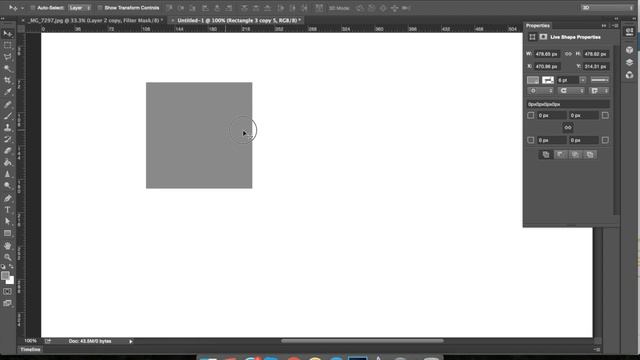The image size is (640, 360).
Task: Open stroke width dropdown arrow
Action: point(582,80)
